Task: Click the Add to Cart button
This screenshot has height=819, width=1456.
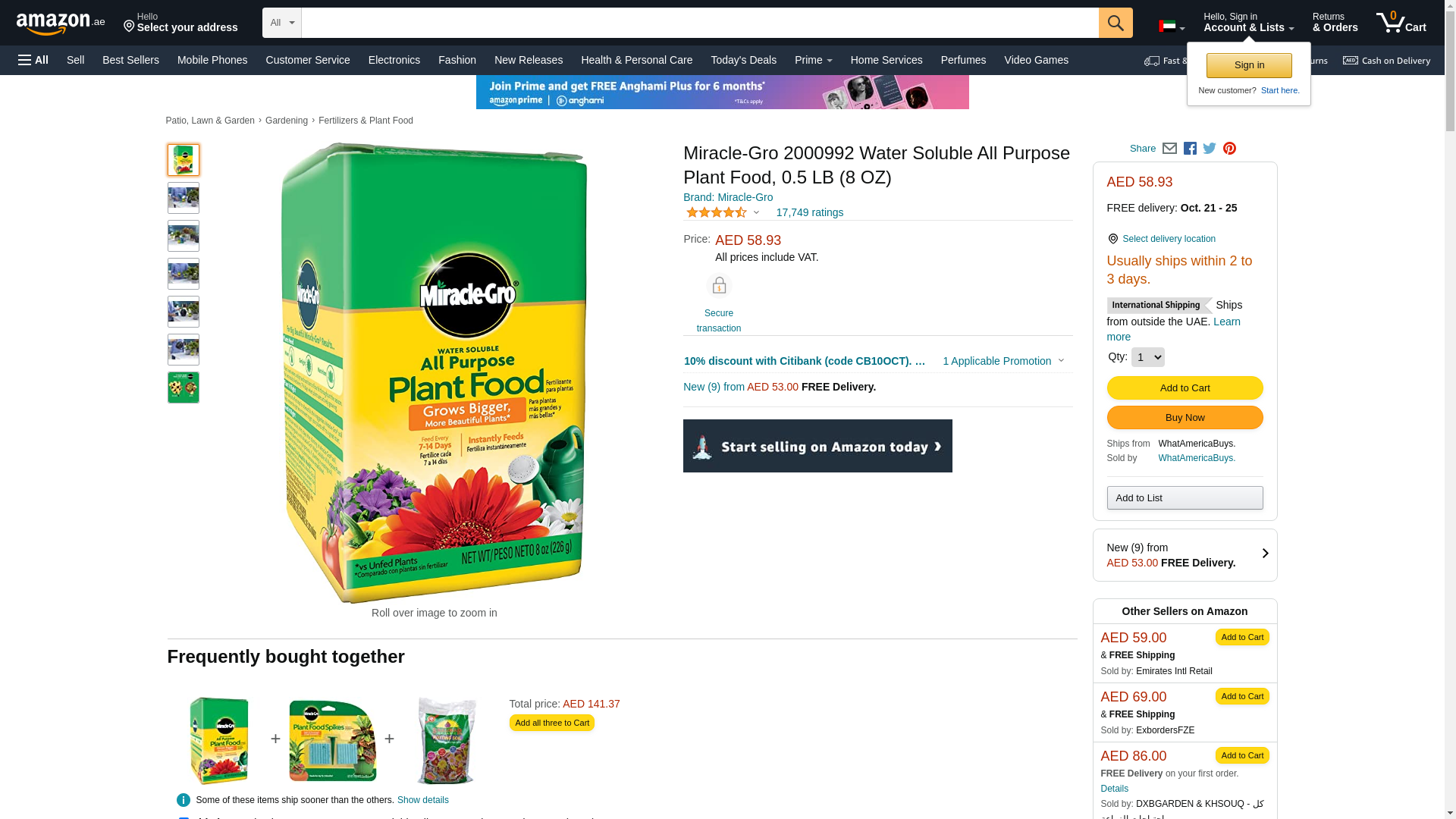Action: point(1185,388)
